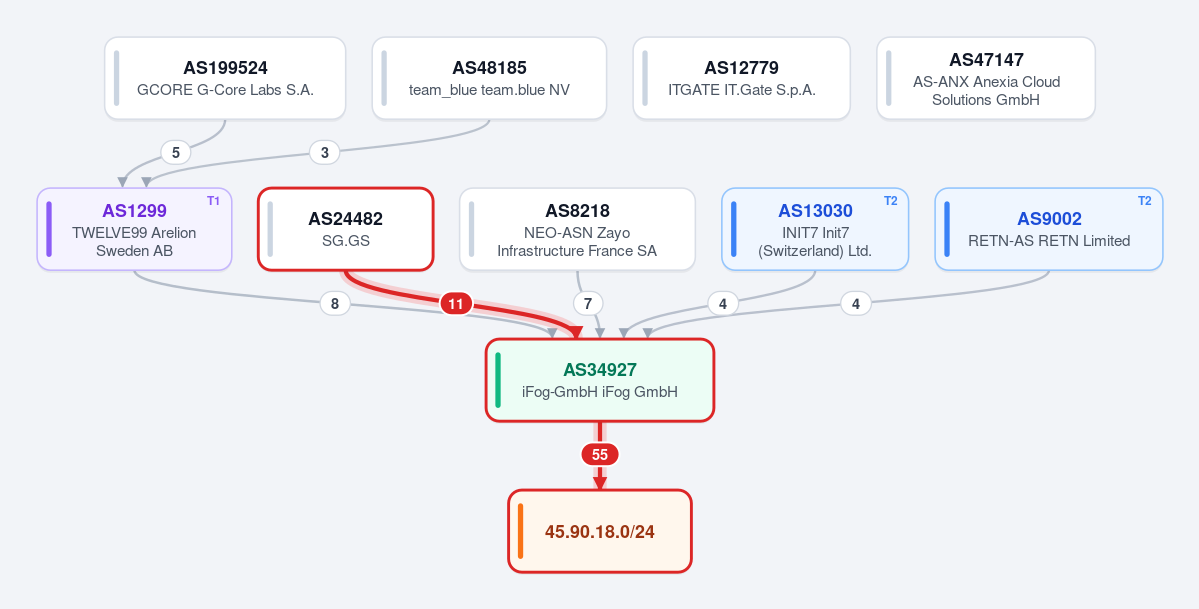Viewport: 1199px width, 609px height.
Task: Click the edge label 7
Action: 588,304
